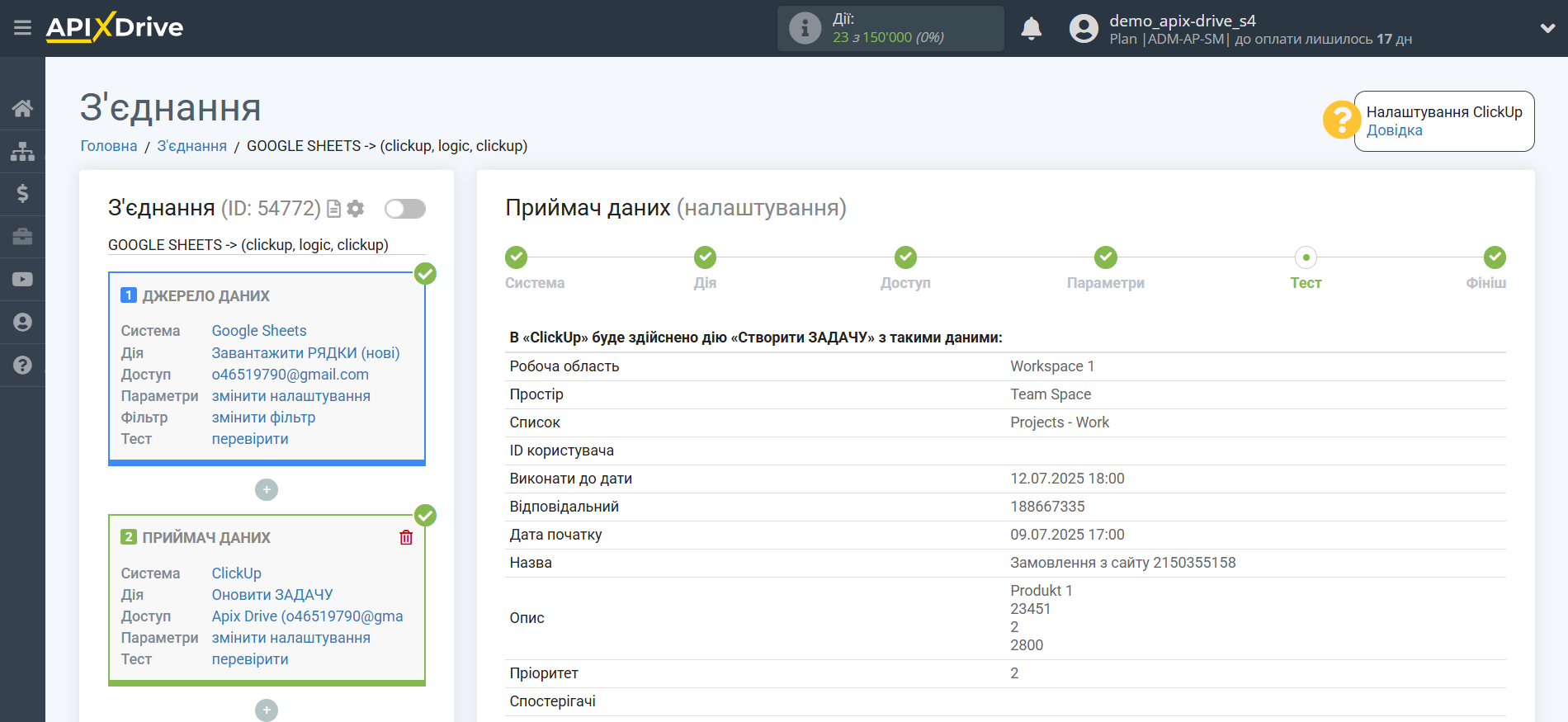
Task: Toggle the connection on/off switch
Action: pyautogui.click(x=405, y=209)
